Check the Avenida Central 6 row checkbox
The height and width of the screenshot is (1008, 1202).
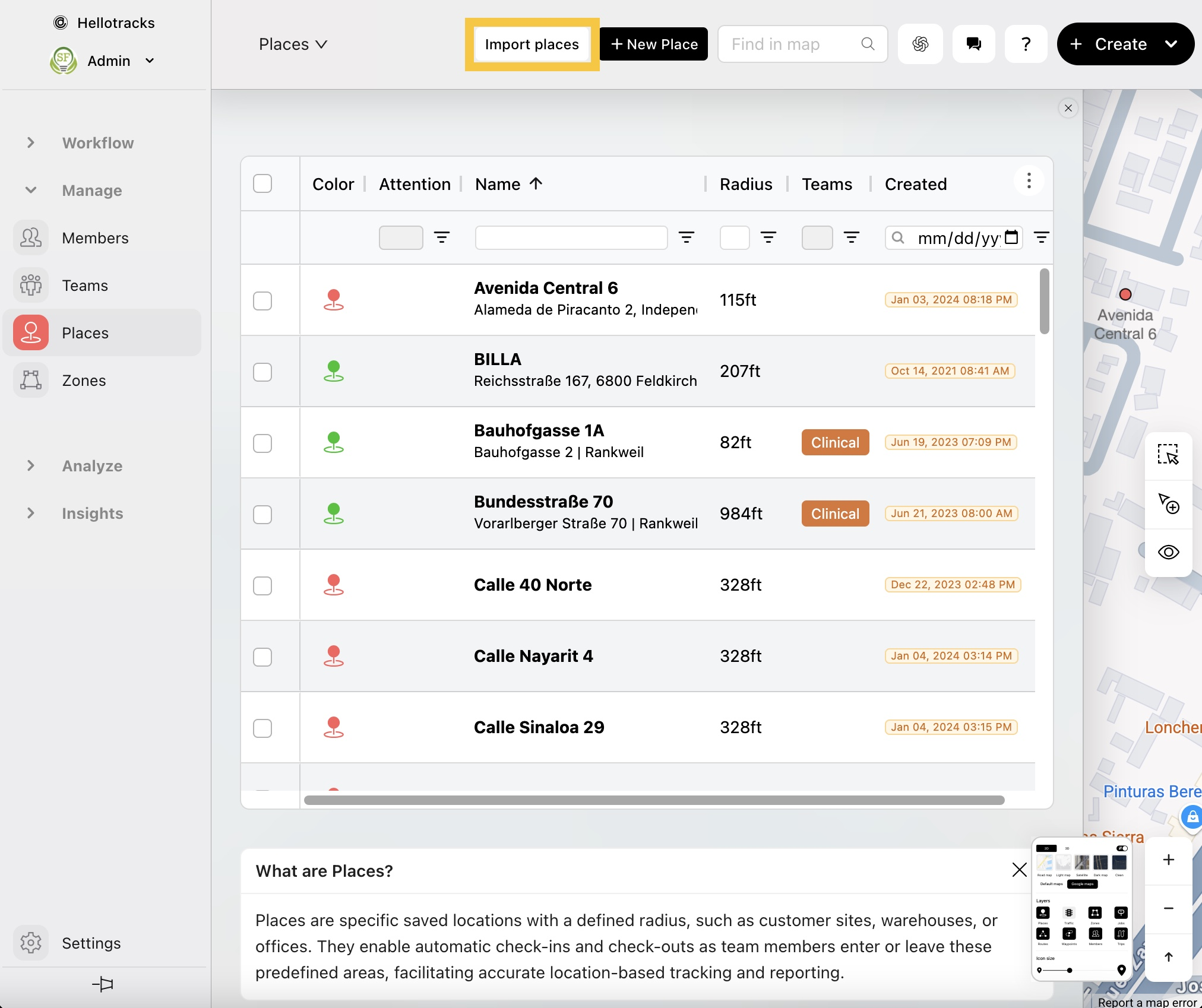point(262,300)
